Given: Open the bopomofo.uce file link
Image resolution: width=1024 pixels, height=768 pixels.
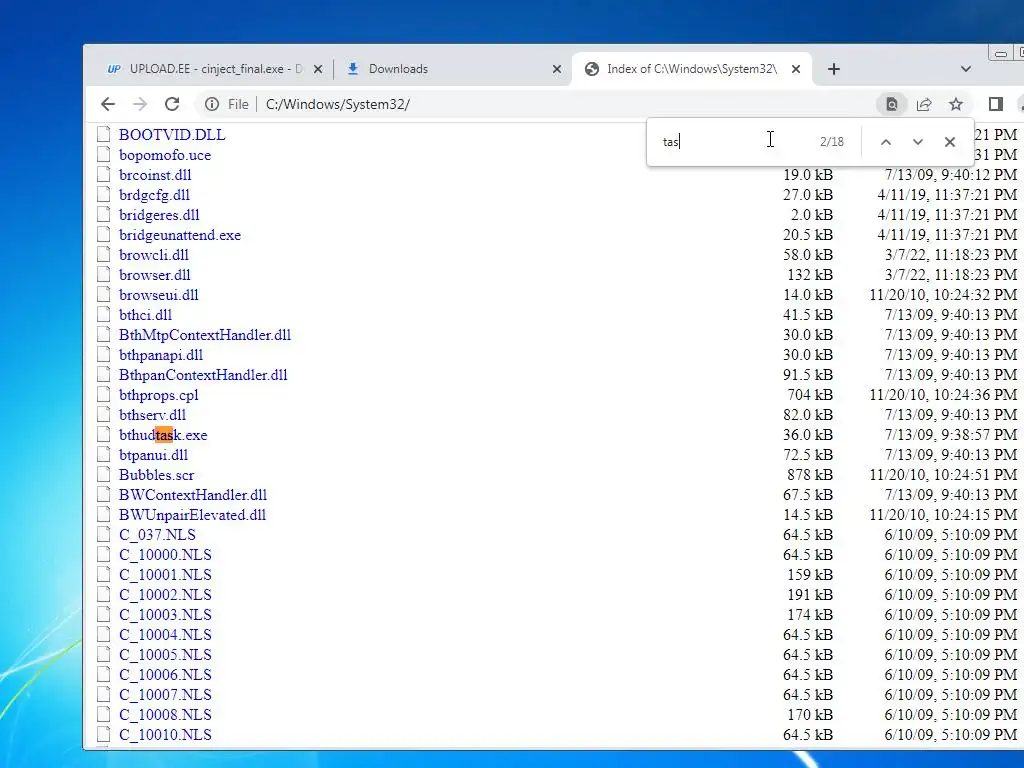Looking at the screenshot, I should pos(165,155).
